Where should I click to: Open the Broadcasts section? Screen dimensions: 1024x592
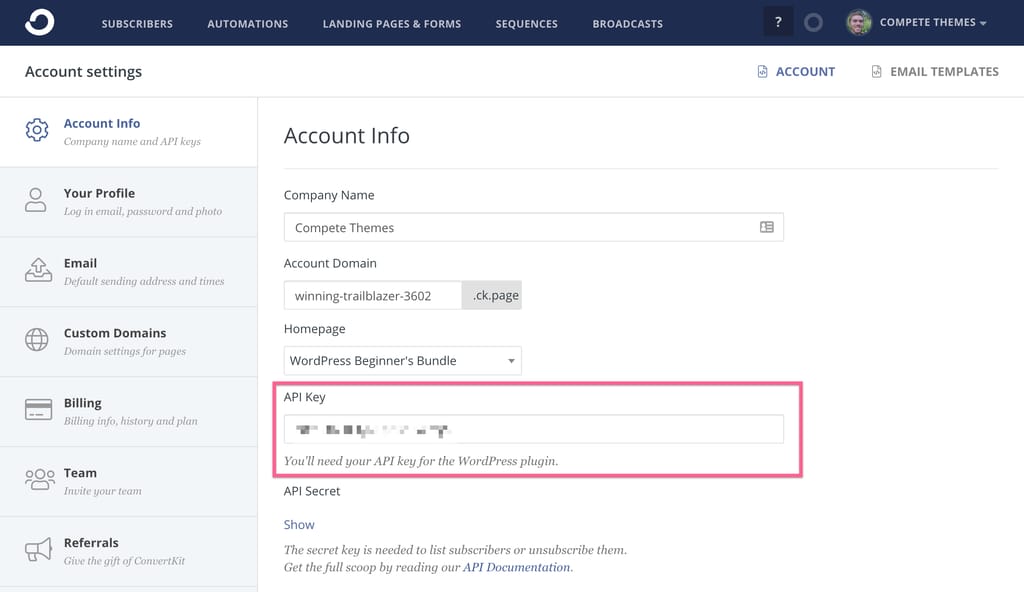628,24
